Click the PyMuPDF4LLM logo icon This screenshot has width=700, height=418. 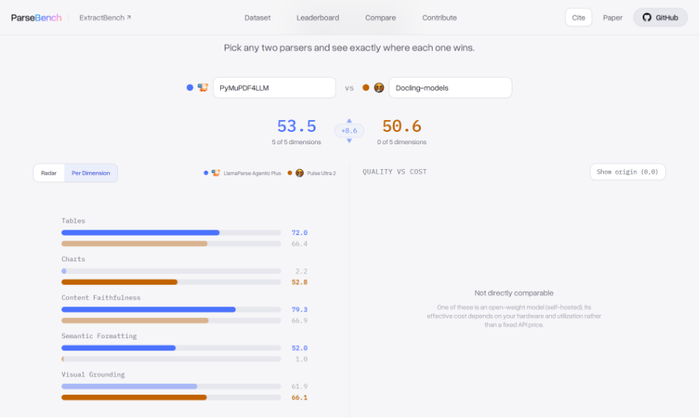pyautogui.click(x=203, y=88)
